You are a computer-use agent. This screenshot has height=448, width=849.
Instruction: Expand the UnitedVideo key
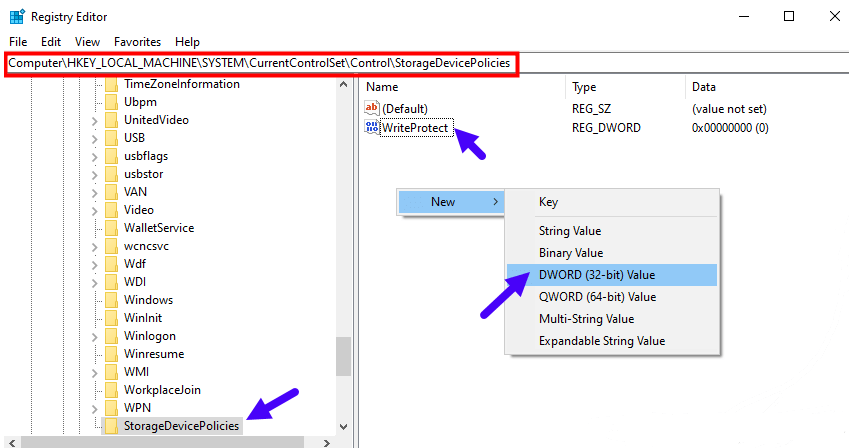tap(95, 121)
